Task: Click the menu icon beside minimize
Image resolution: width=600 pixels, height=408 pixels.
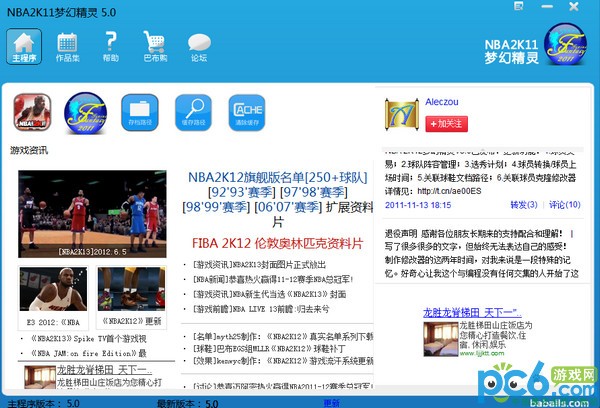Action: click(x=518, y=6)
